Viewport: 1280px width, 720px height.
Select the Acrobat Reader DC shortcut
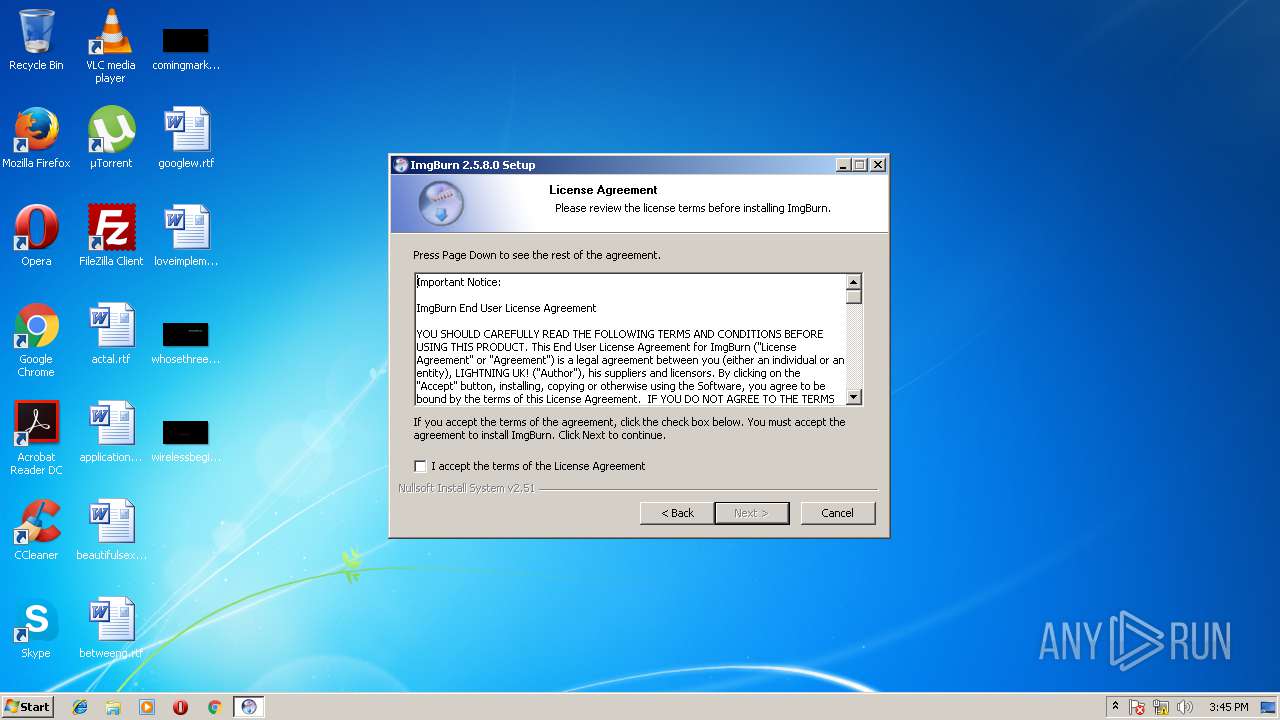(x=36, y=438)
